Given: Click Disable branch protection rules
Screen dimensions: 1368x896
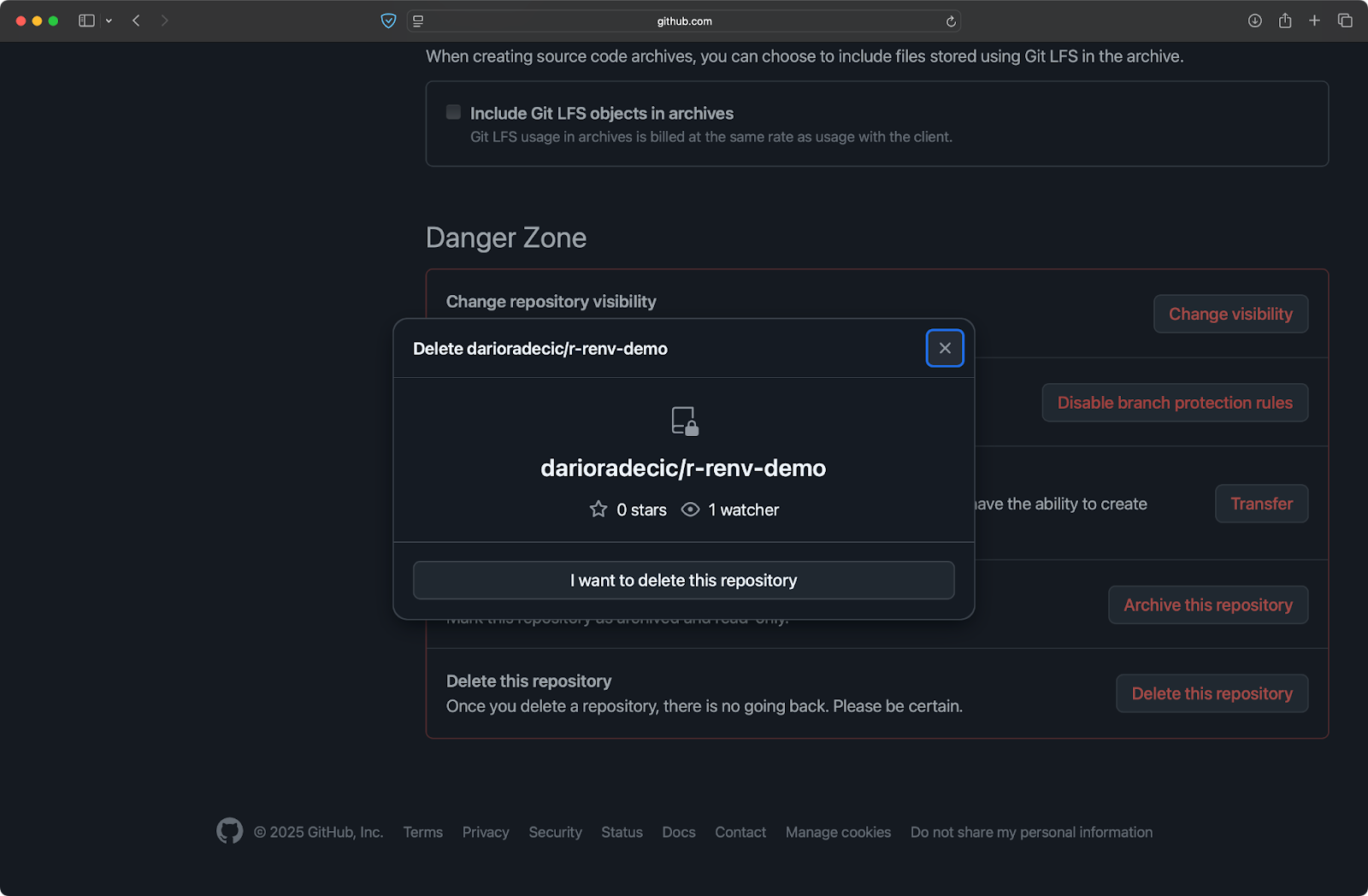Looking at the screenshot, I should pyautogui.click(x=1175, y=403).
